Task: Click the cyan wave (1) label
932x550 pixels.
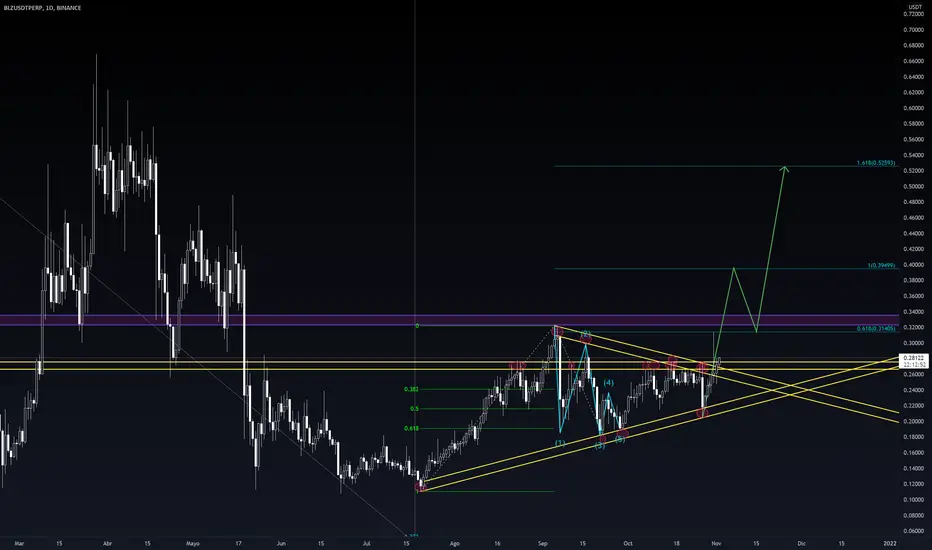Action: point(560,443)
